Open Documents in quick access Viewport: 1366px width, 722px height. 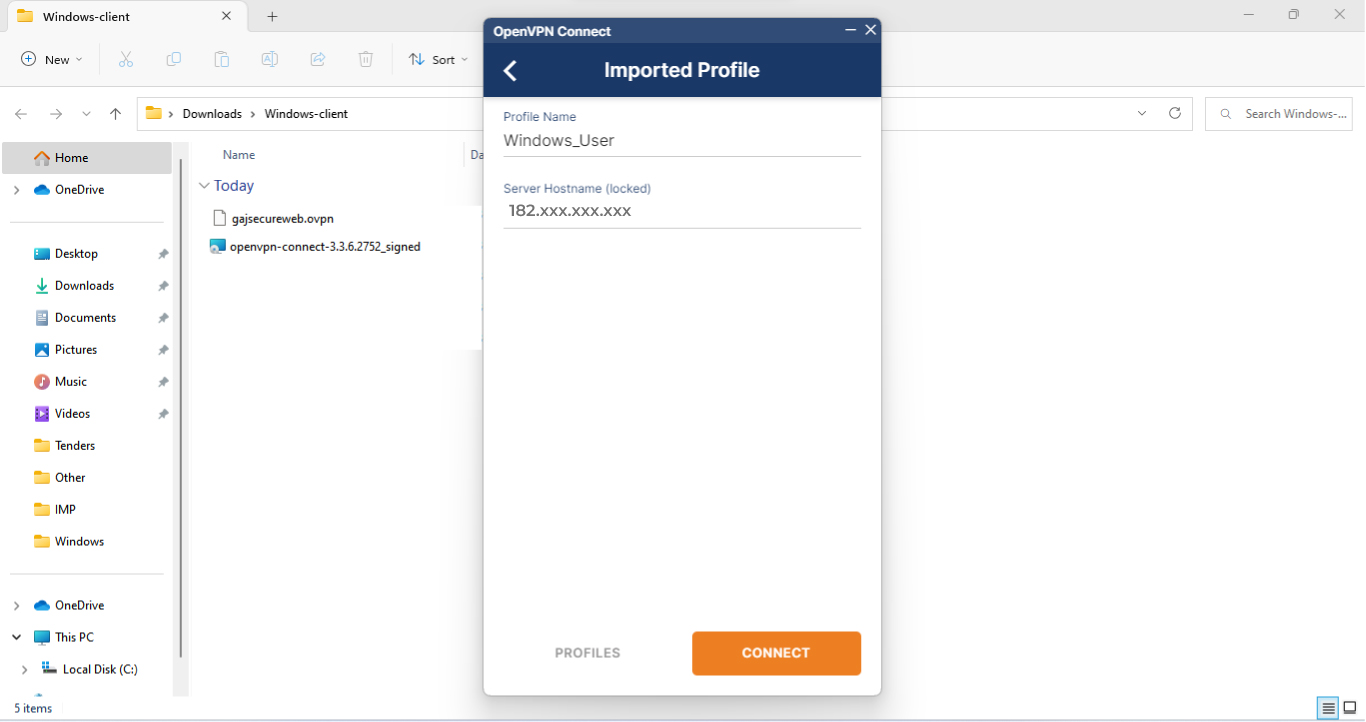tap(85, 318)
